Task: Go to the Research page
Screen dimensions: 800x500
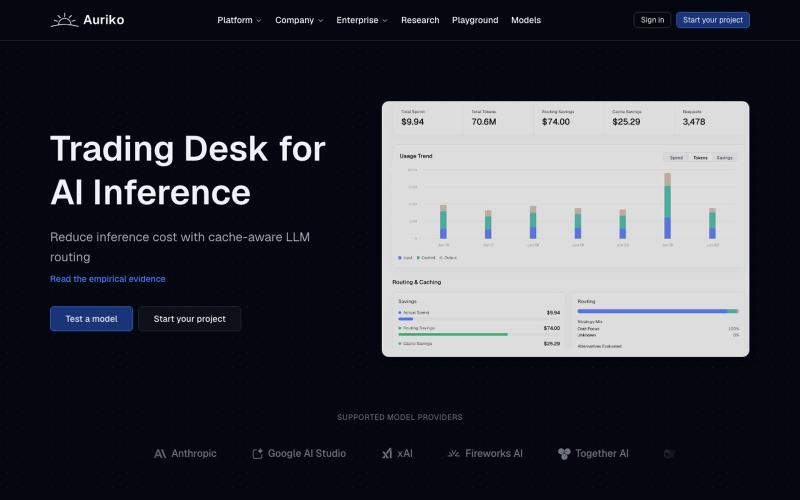Action: click(x=420, y=20)
